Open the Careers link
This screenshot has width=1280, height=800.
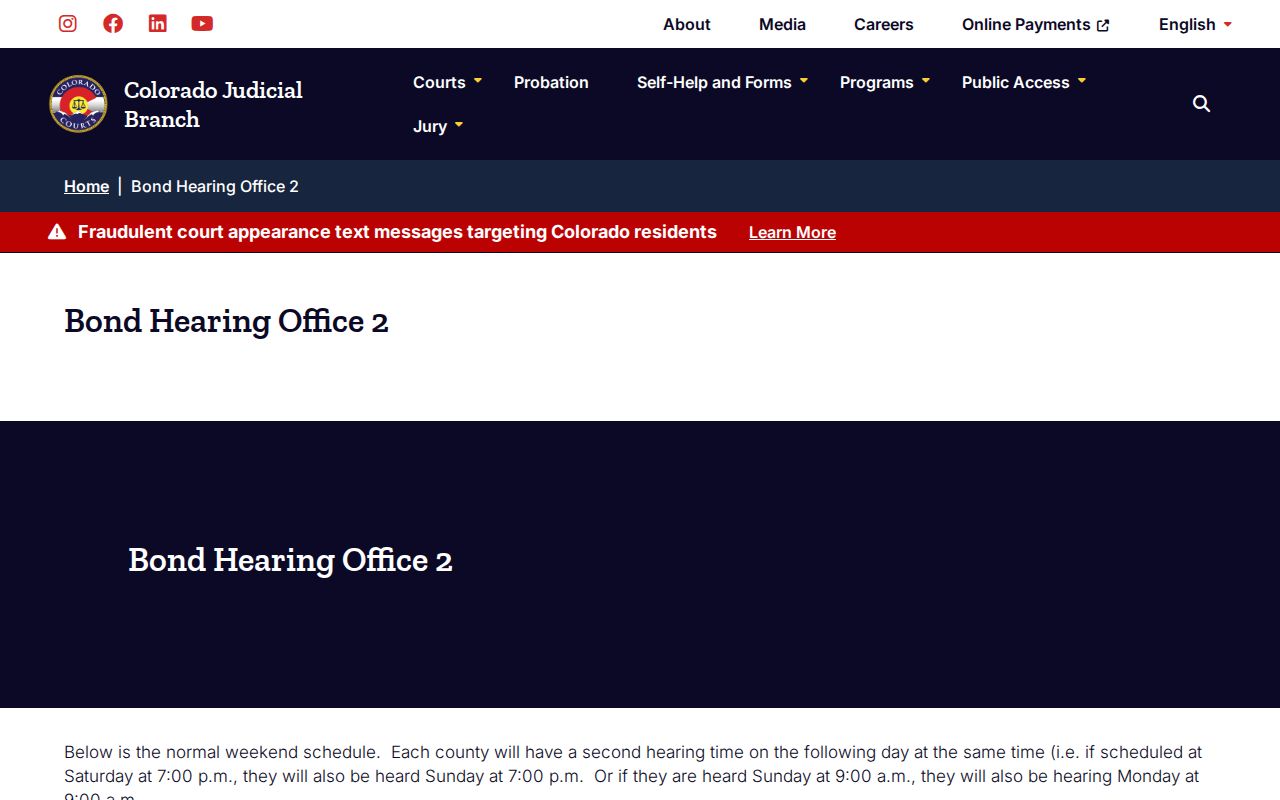tap(884, 24)
